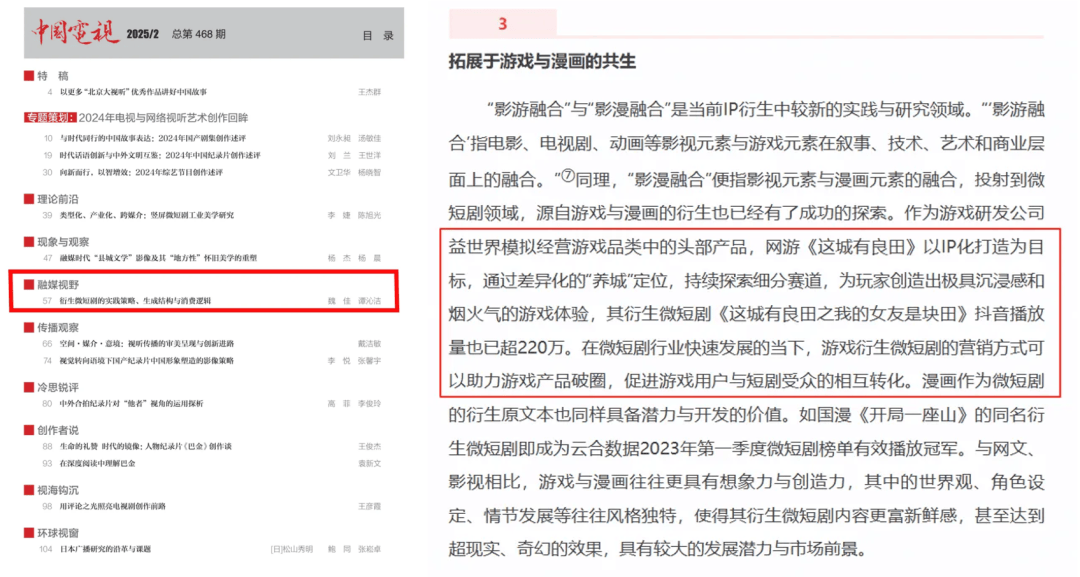Click the red square beside 冷思锐评

click(29, 388)
